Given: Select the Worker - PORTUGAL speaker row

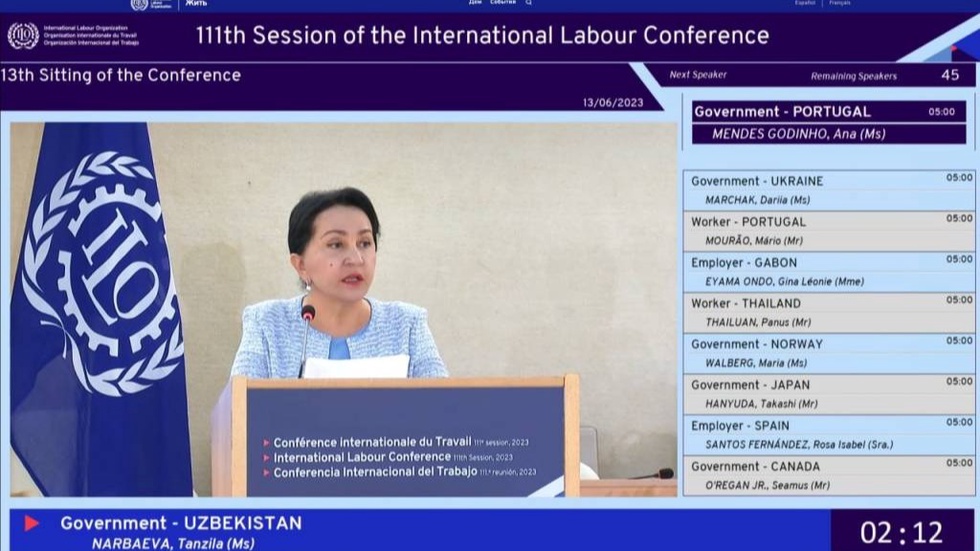Looking at the screenshot, I should tap(830, 231).
